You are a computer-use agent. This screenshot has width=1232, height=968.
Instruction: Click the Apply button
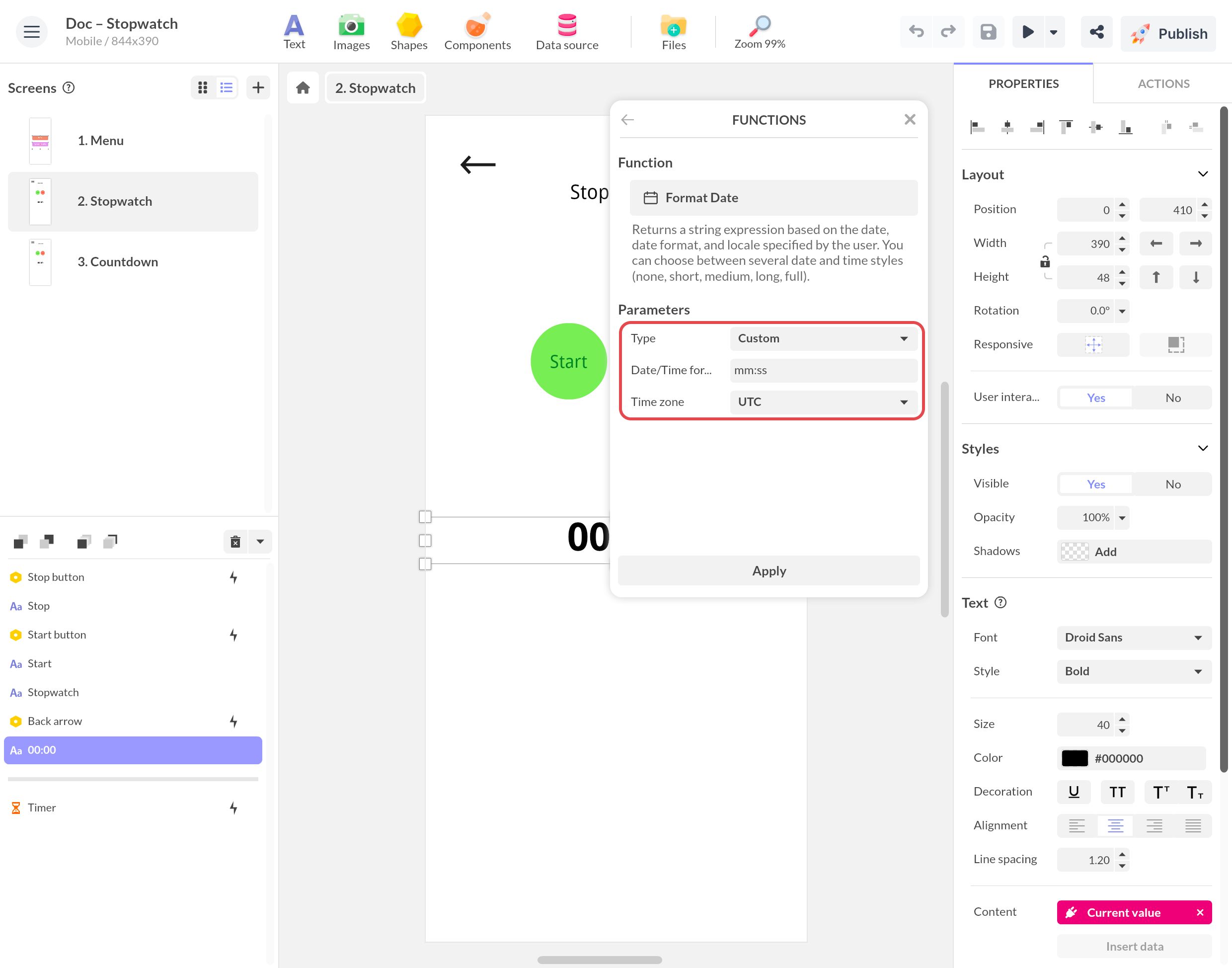(x=769, y=570)
